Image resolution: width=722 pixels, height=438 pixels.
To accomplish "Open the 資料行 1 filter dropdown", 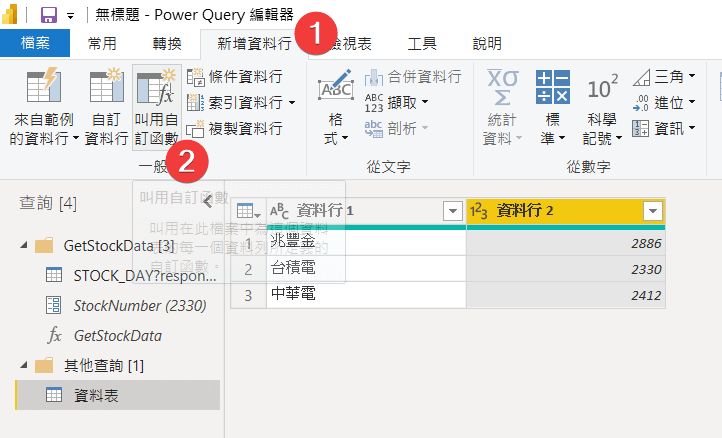I will point(450,211).
